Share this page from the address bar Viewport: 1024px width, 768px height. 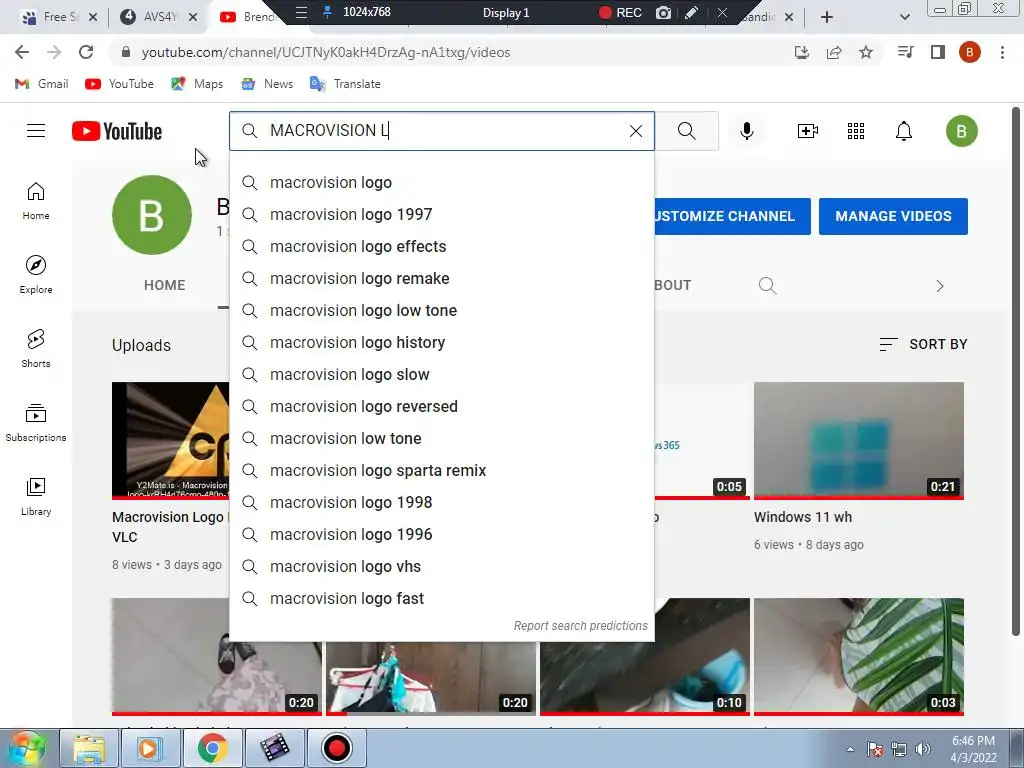coord(834,52)
